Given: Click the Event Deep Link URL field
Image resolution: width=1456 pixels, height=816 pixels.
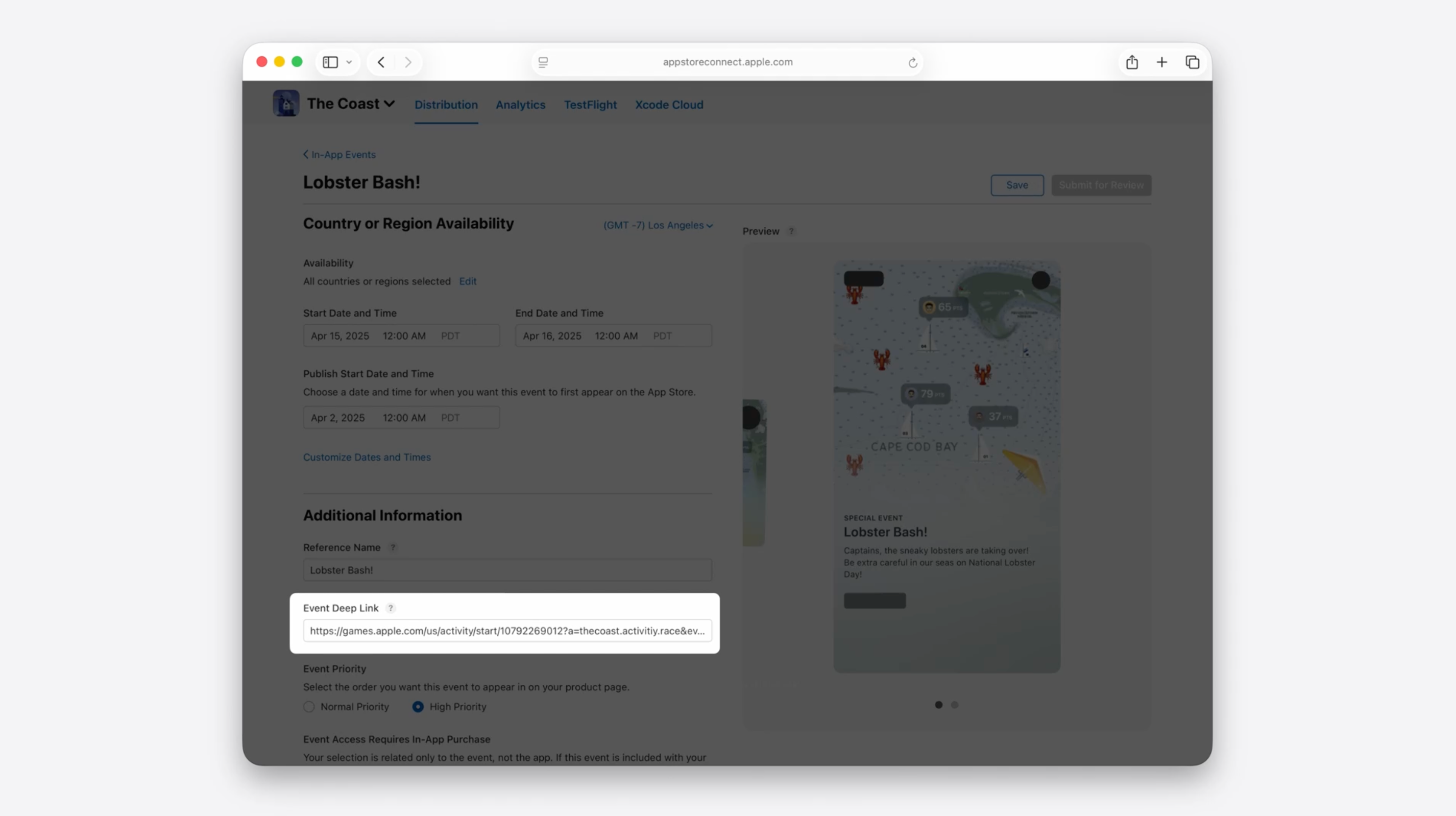Looking at the screenshot, I should pyautogui.click(x=507, y=631).
